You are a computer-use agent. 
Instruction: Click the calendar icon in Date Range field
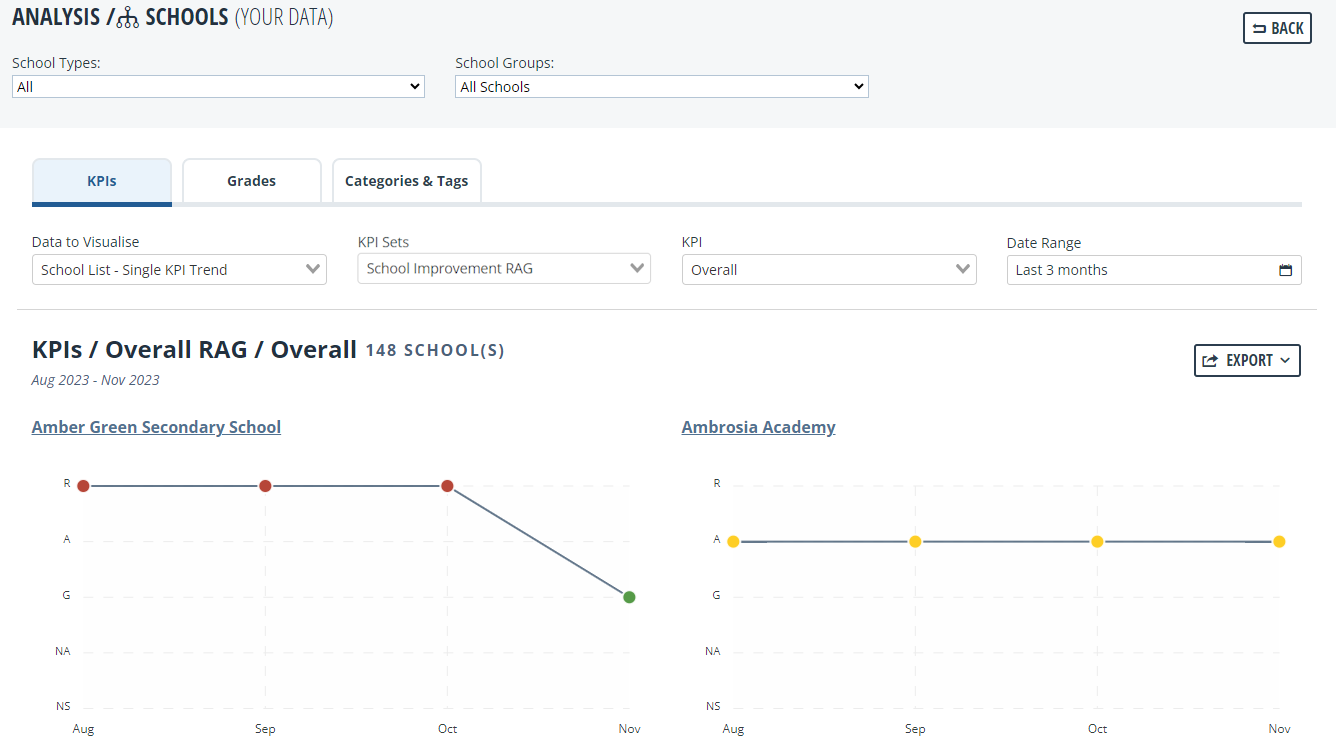coord(1285,270)
